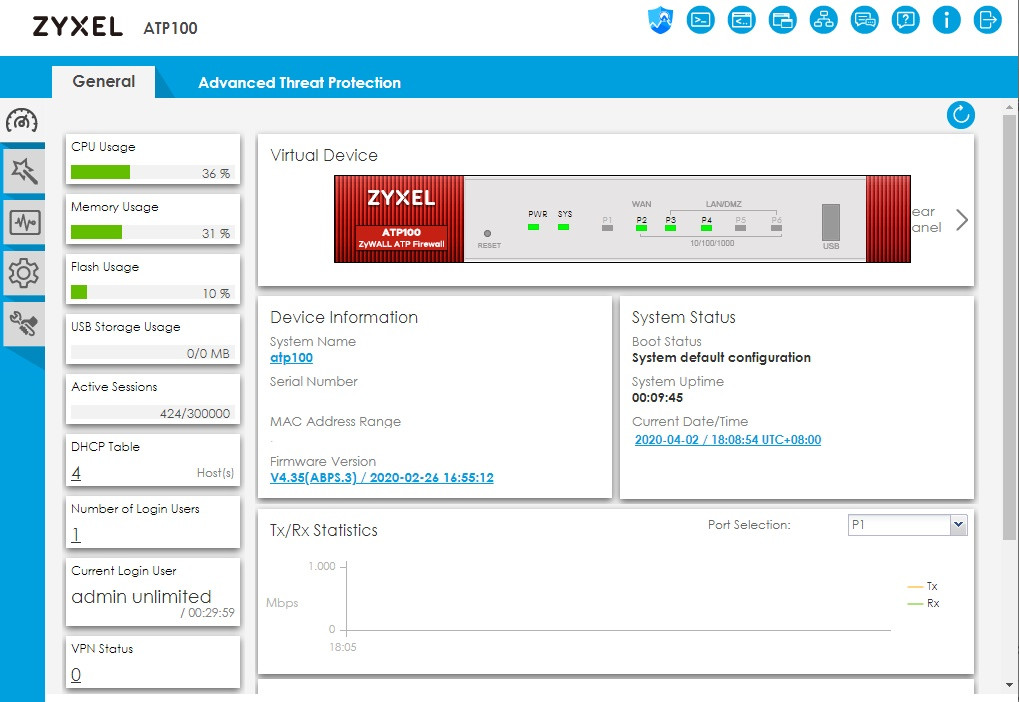The image size is (1019, 702).
Task: Open the help question mark icon
Action: (905, 20)
